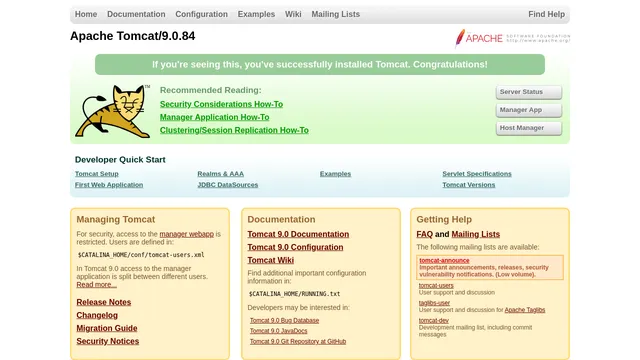View the Changelog link

(x=97, y=315)
